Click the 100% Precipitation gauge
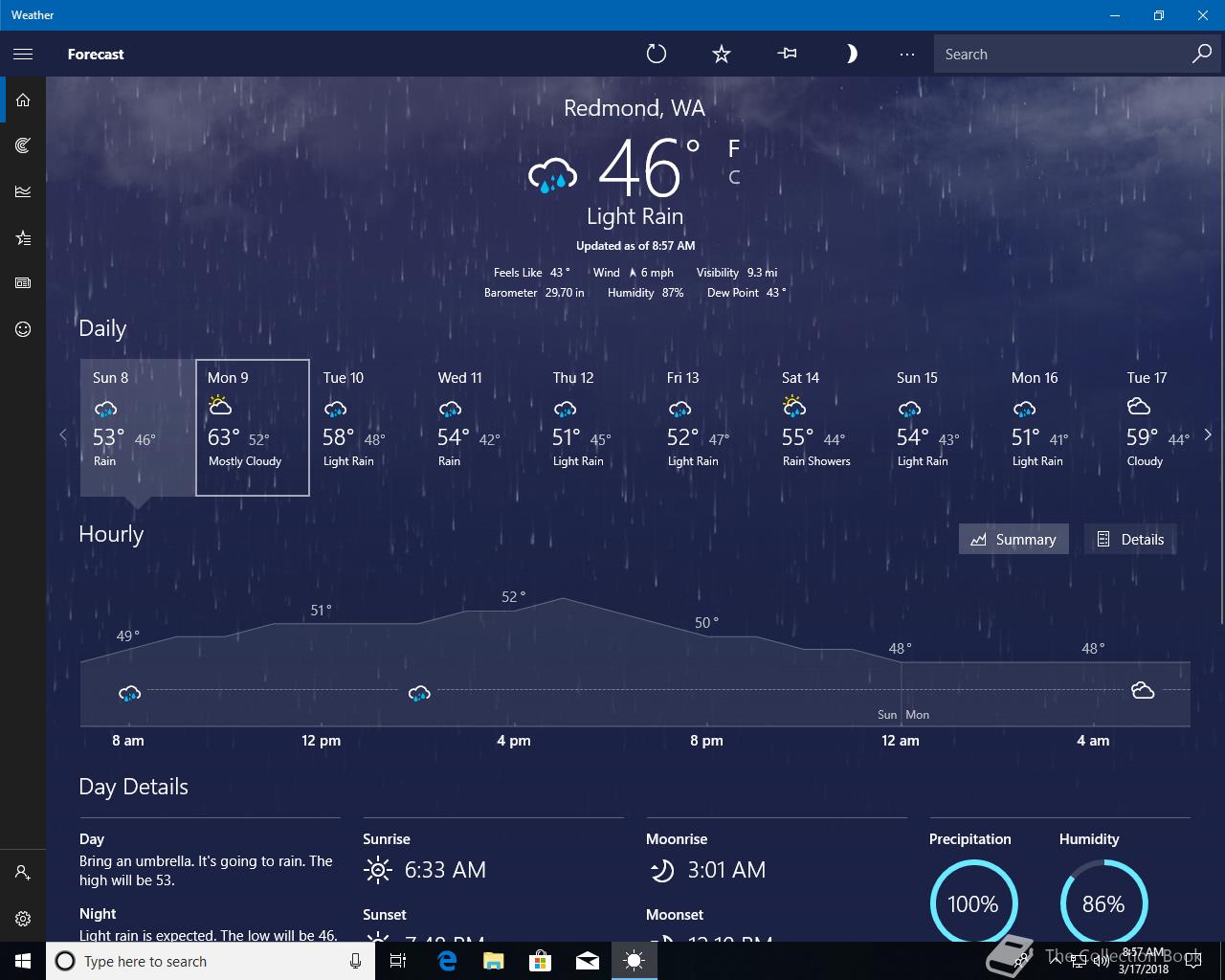 pyautogui.click(x=973, y=903)
